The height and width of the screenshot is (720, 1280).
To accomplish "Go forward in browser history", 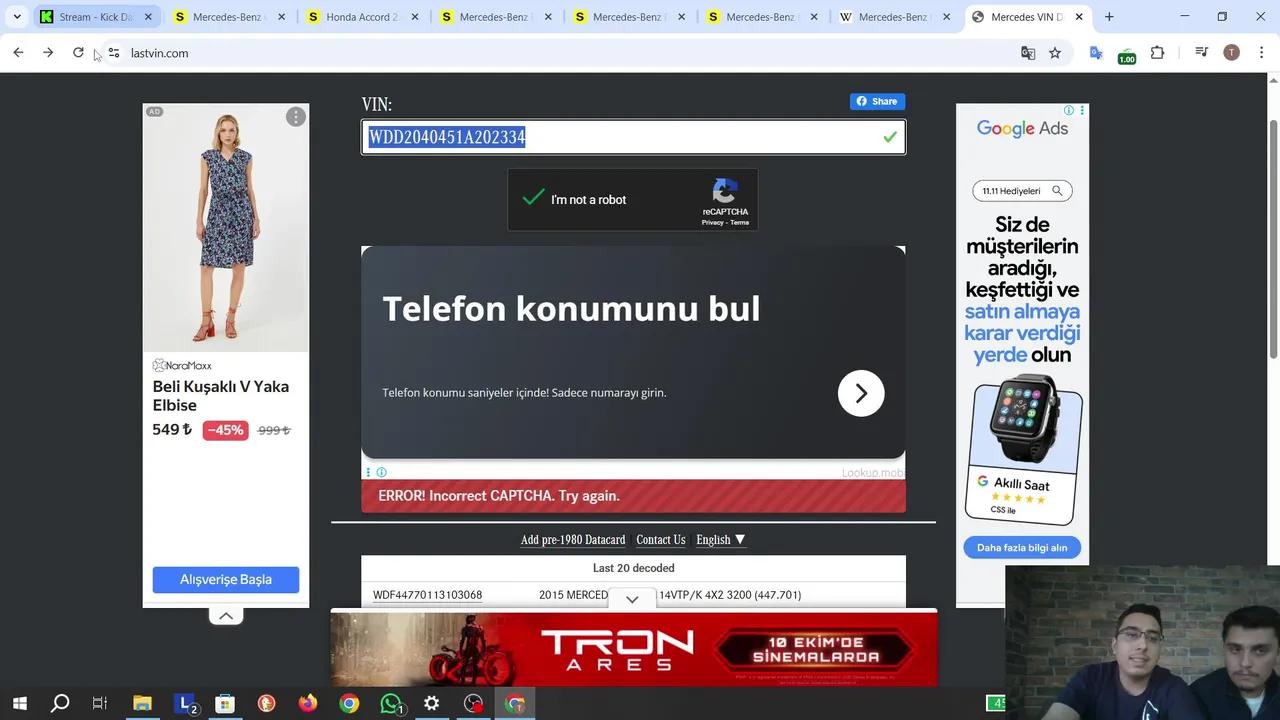I will coord(48,53).
